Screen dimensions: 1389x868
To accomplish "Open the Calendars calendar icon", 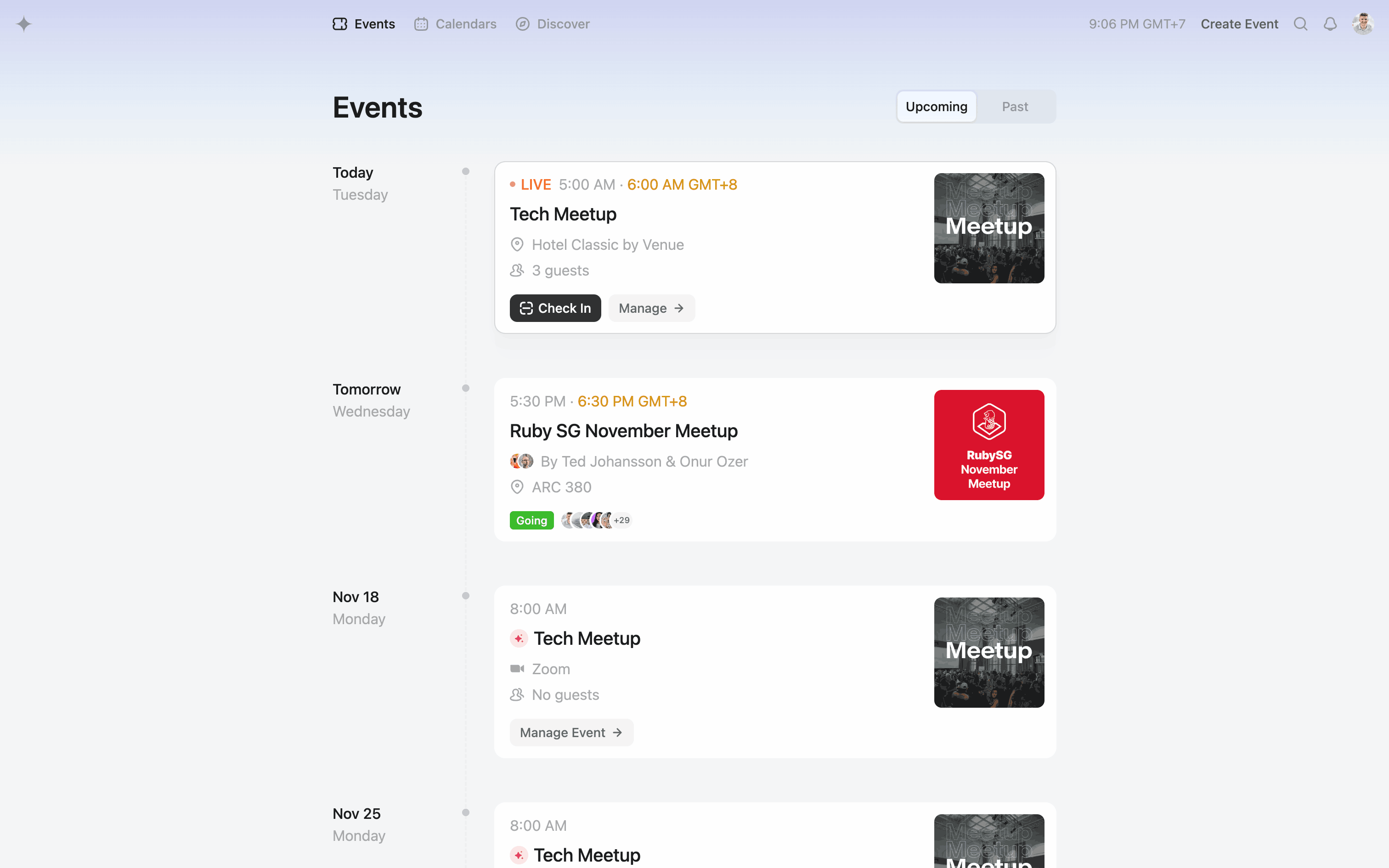I will [422, 24].
